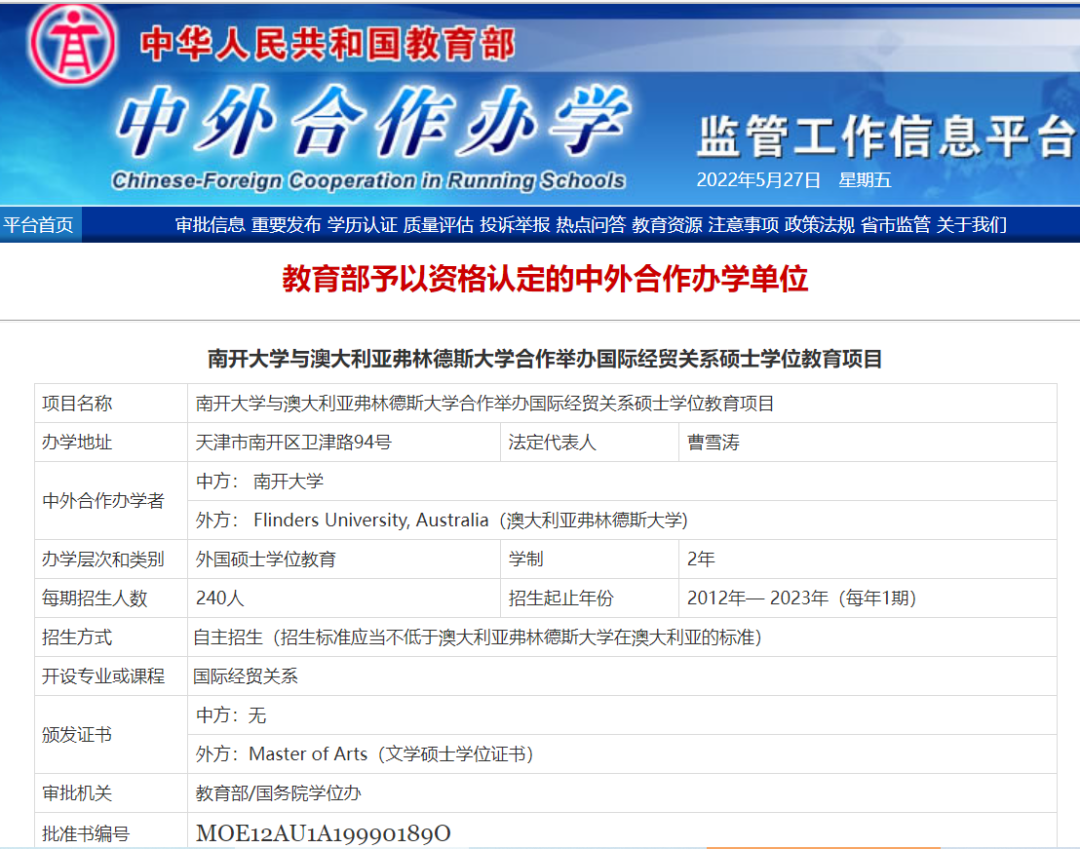Screen dimensions: 1080x849
Task: Click the 法定代表人 label cell
Action: coord(590,442)
